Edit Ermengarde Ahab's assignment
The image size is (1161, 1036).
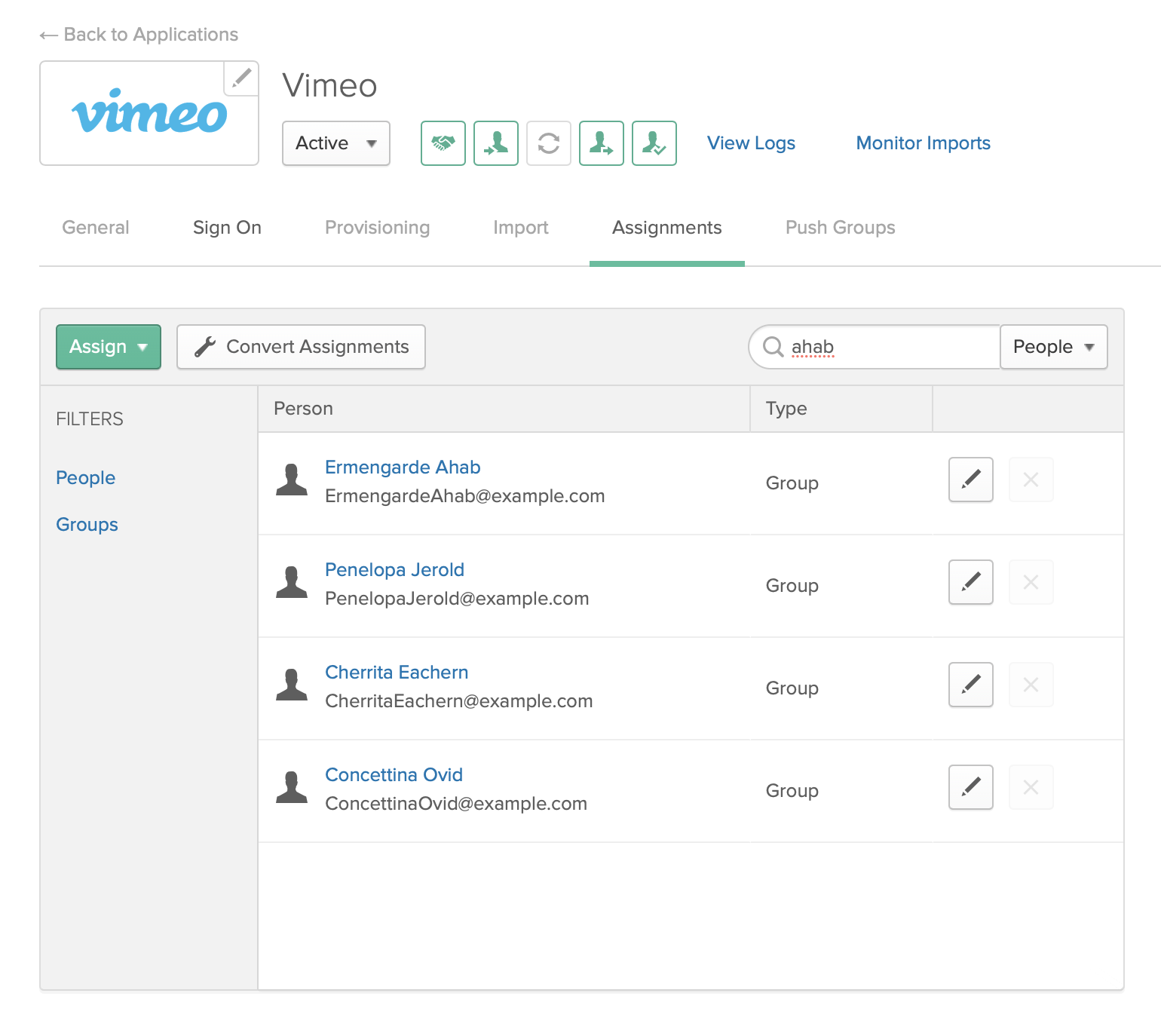tap(970, 480)
